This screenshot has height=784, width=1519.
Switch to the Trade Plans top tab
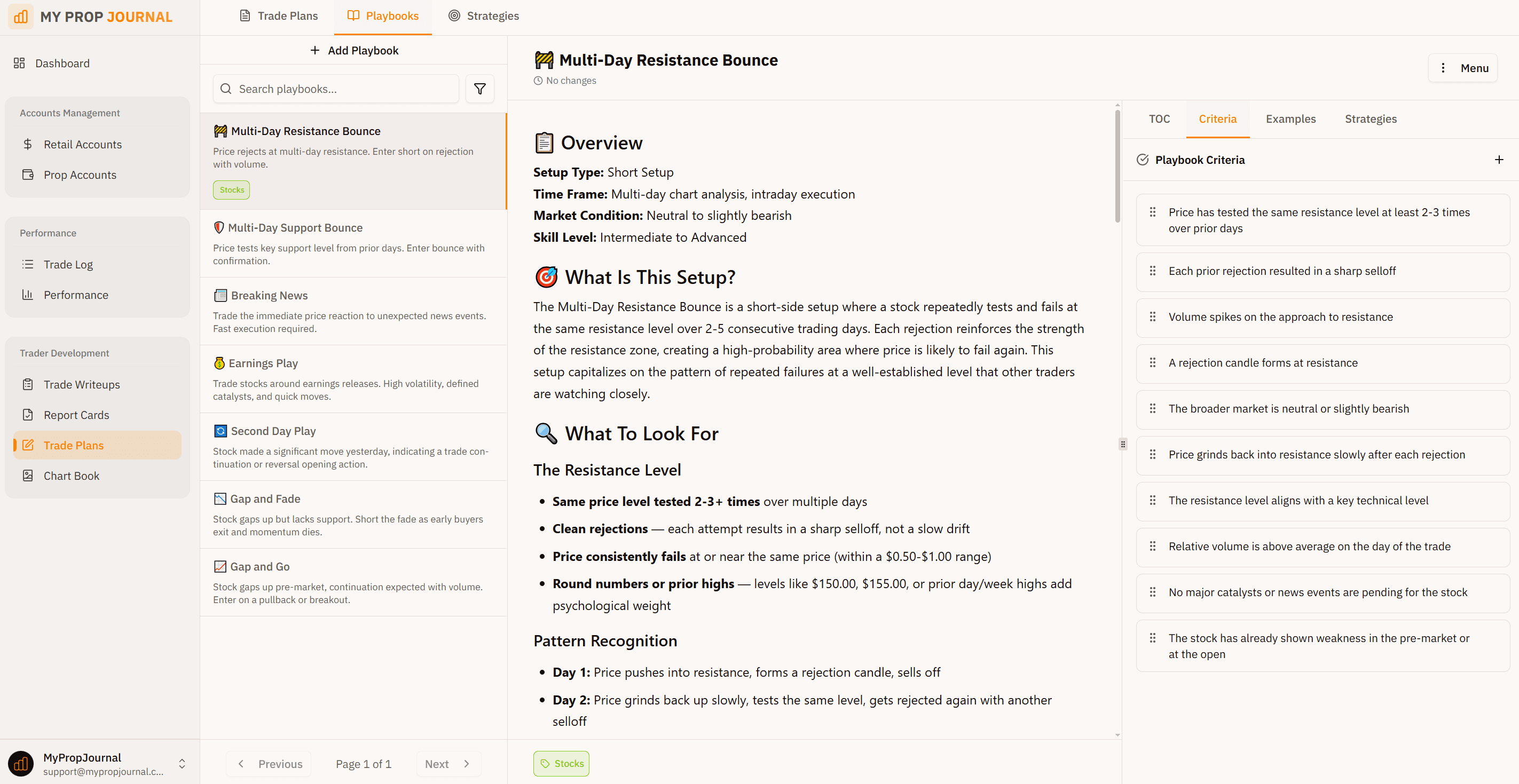(x=278, y=16)
